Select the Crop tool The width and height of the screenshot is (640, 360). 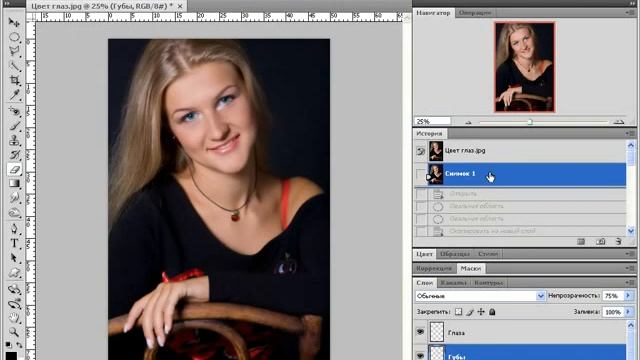pyautogui.click(x=14, y=80)
